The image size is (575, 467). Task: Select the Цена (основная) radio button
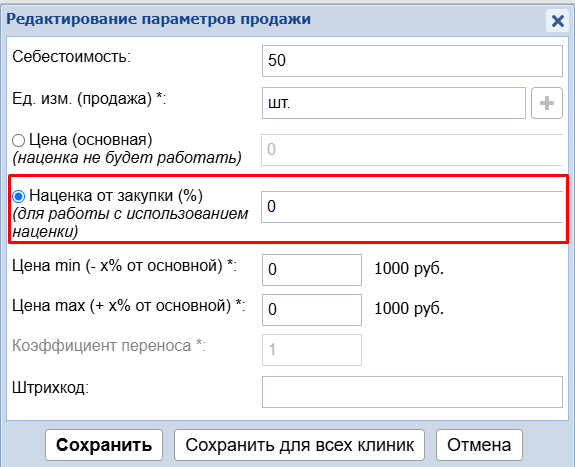(x=18, y=140)
